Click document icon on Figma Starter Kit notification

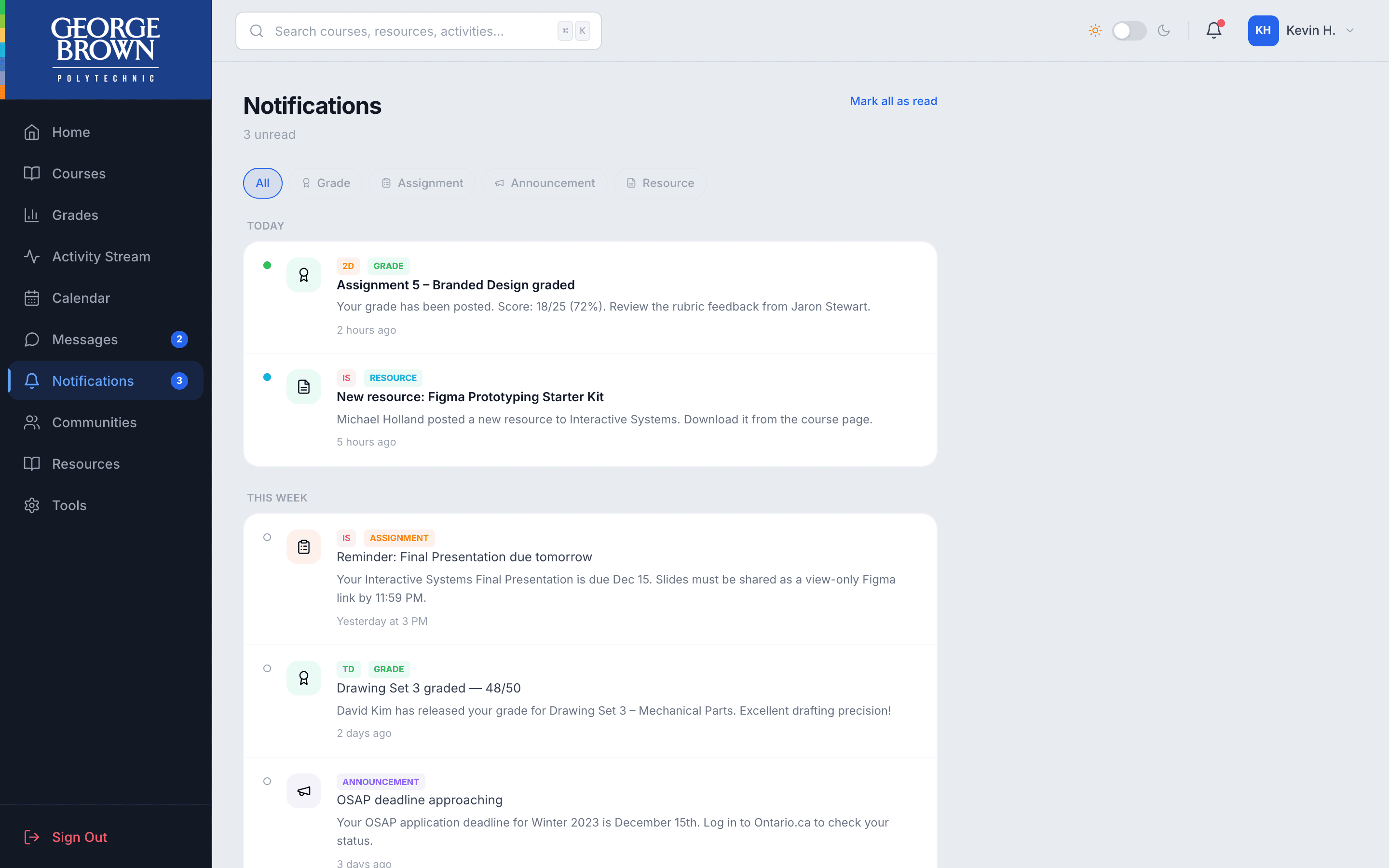pos(304,387)
